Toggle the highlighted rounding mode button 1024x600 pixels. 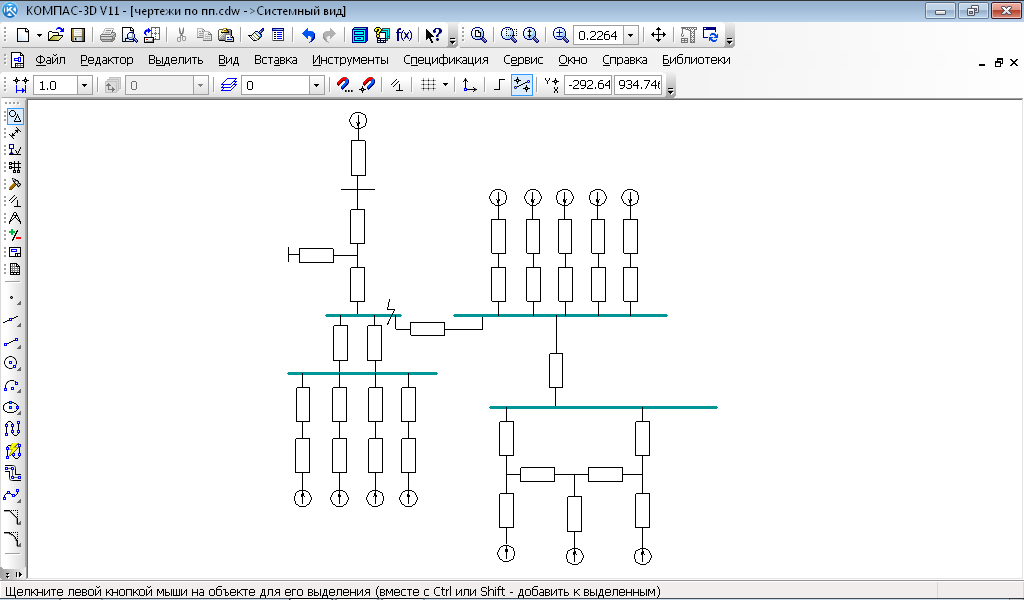[521, 85]
